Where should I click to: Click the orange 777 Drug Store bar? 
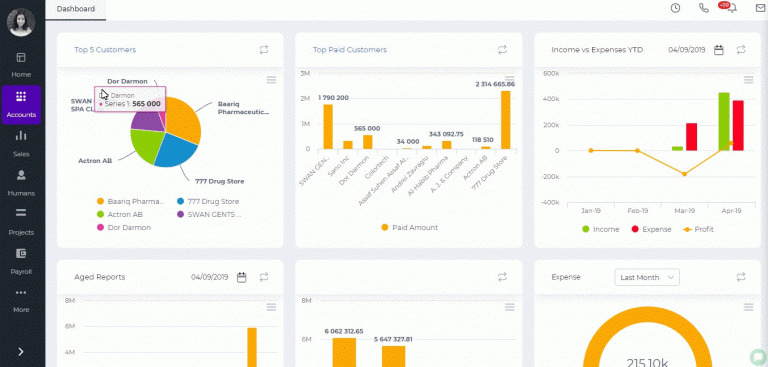(505, 120)
